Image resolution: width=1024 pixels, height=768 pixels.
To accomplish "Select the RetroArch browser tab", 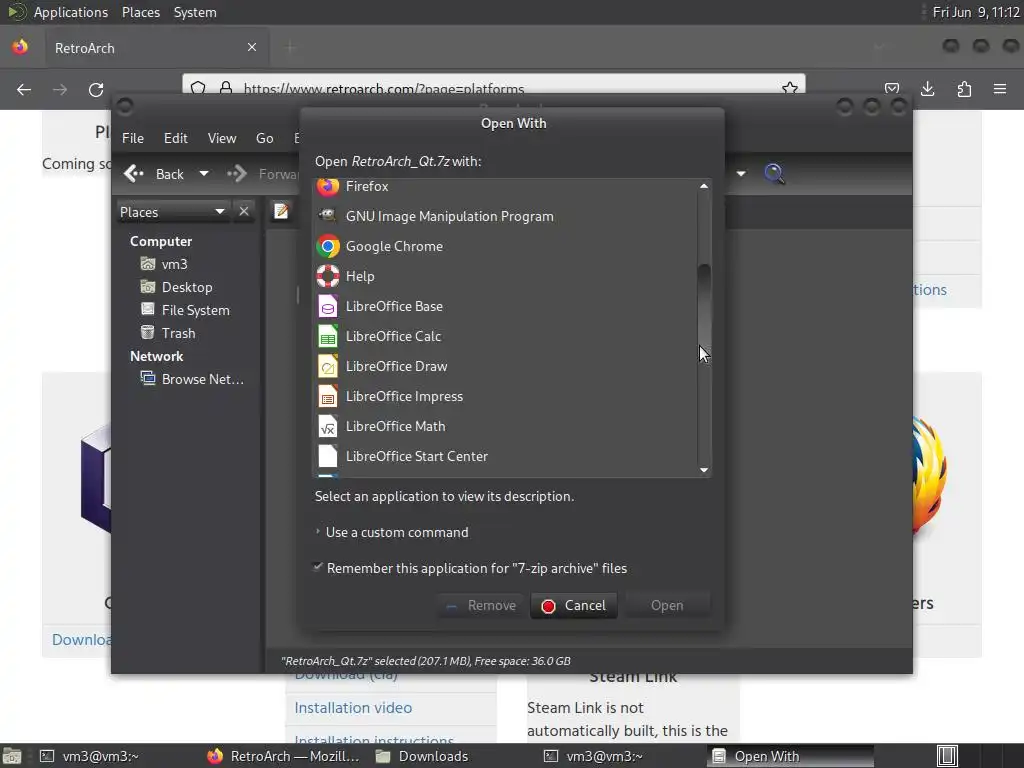I will [x=157, y=48].
